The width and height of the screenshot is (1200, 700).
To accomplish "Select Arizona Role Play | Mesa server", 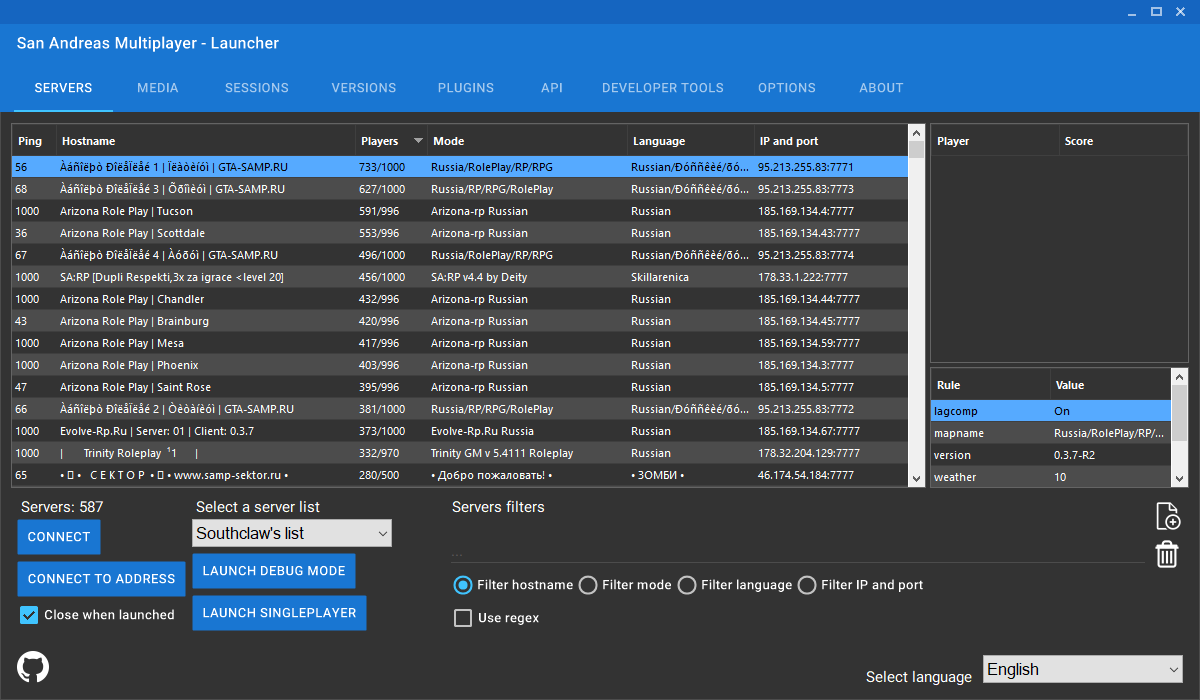I will pos(460,343).
